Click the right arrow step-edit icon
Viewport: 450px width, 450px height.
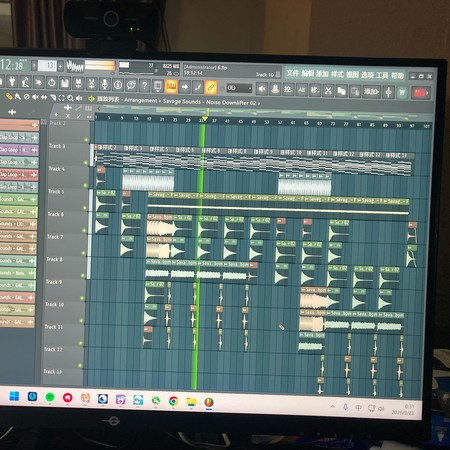point(184,87)
